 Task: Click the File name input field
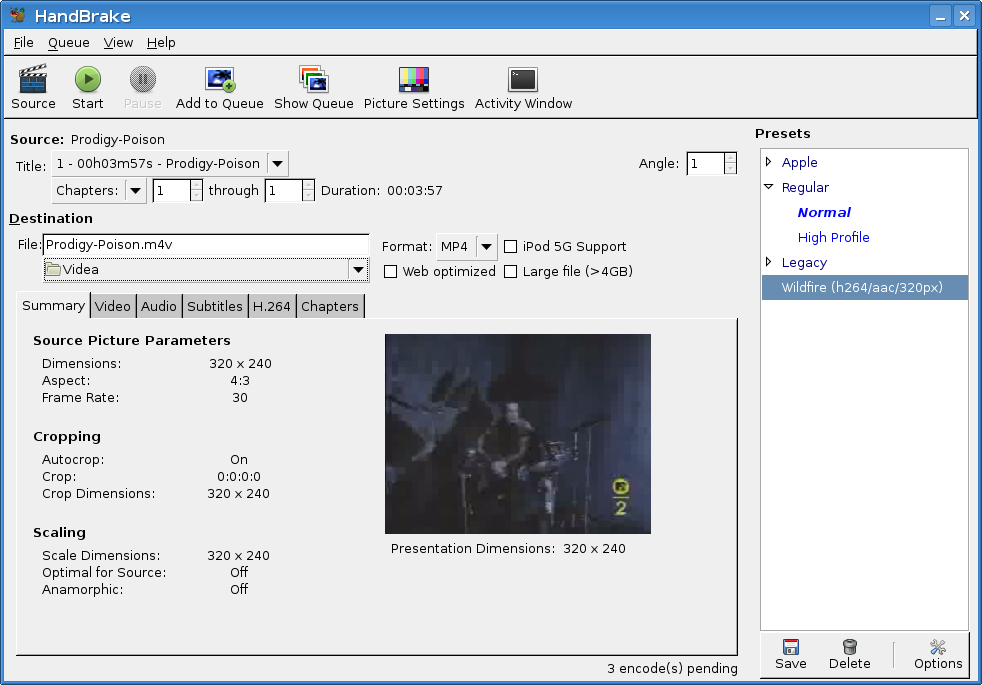tap(206, 245)
